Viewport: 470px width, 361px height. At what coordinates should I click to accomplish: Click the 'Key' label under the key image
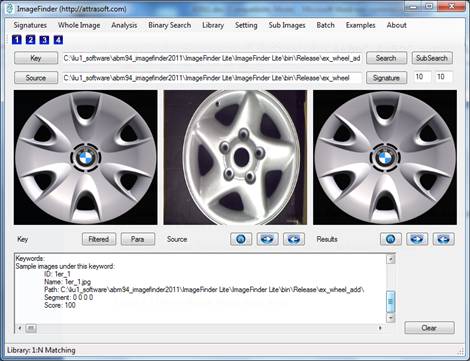(x=23, y=239)
